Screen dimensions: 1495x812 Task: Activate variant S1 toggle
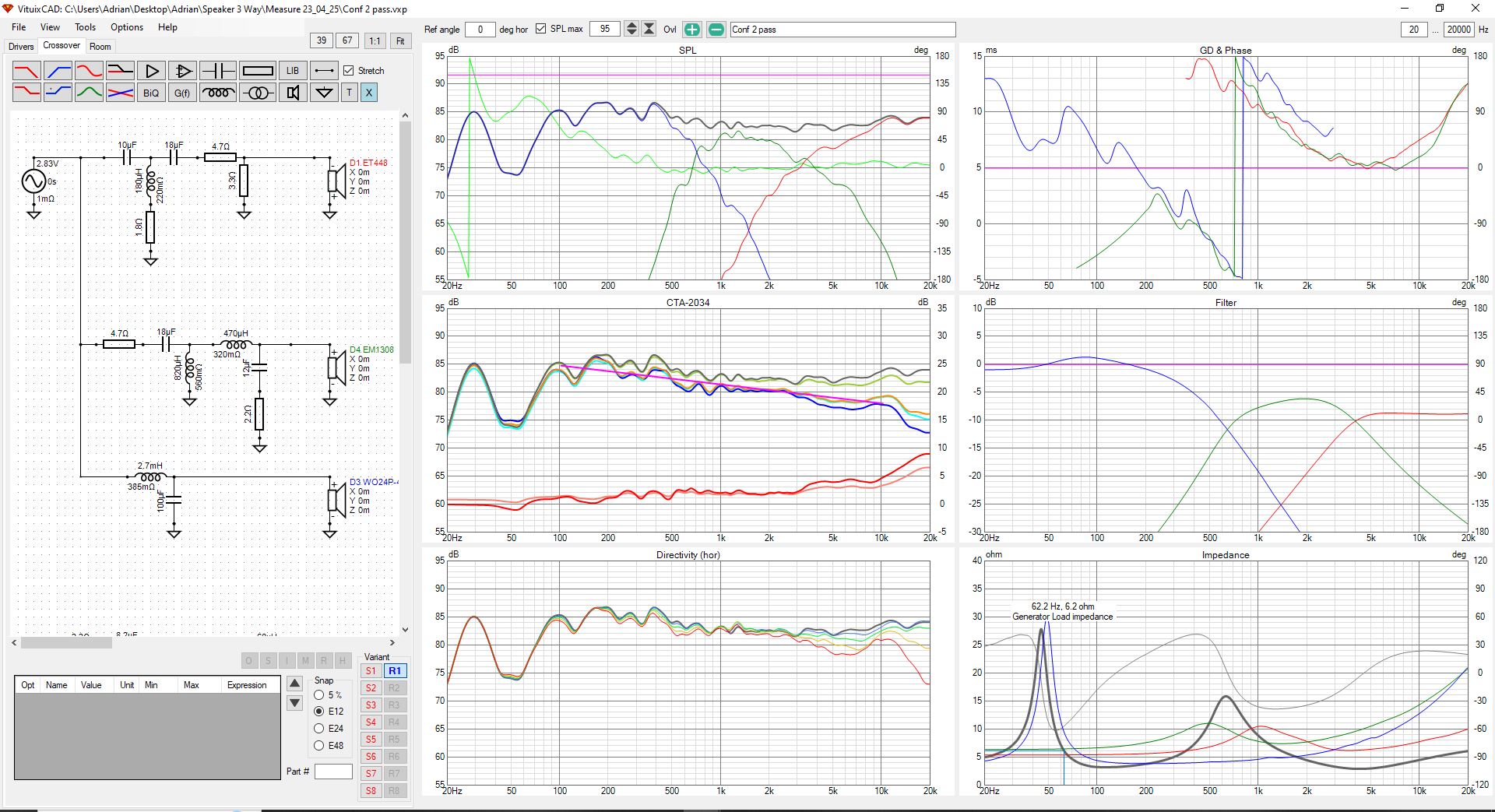(371, 671)
